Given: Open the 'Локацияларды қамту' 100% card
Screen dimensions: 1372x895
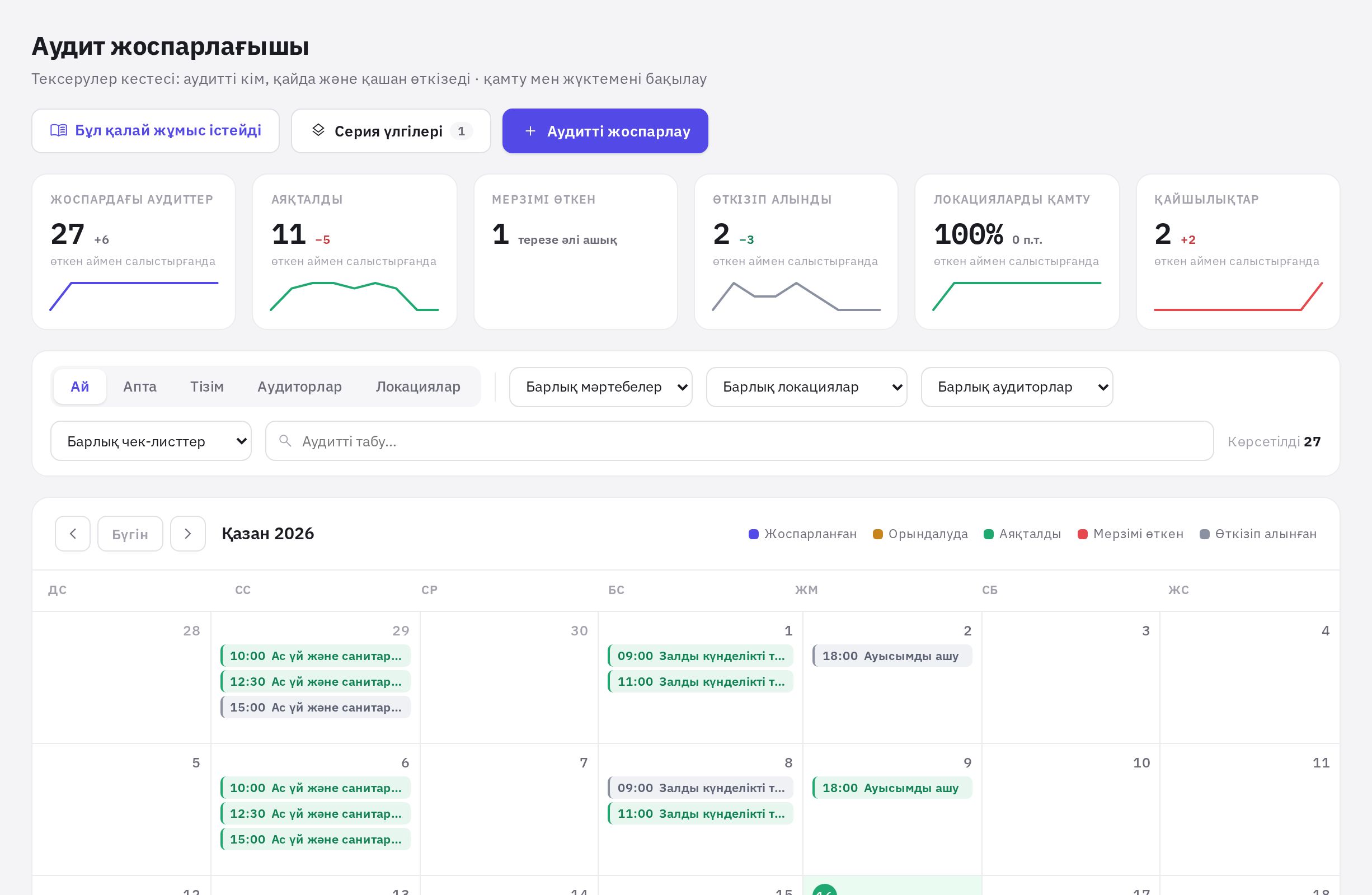Looking at the screenshot, I should (x=1017, y=252).
